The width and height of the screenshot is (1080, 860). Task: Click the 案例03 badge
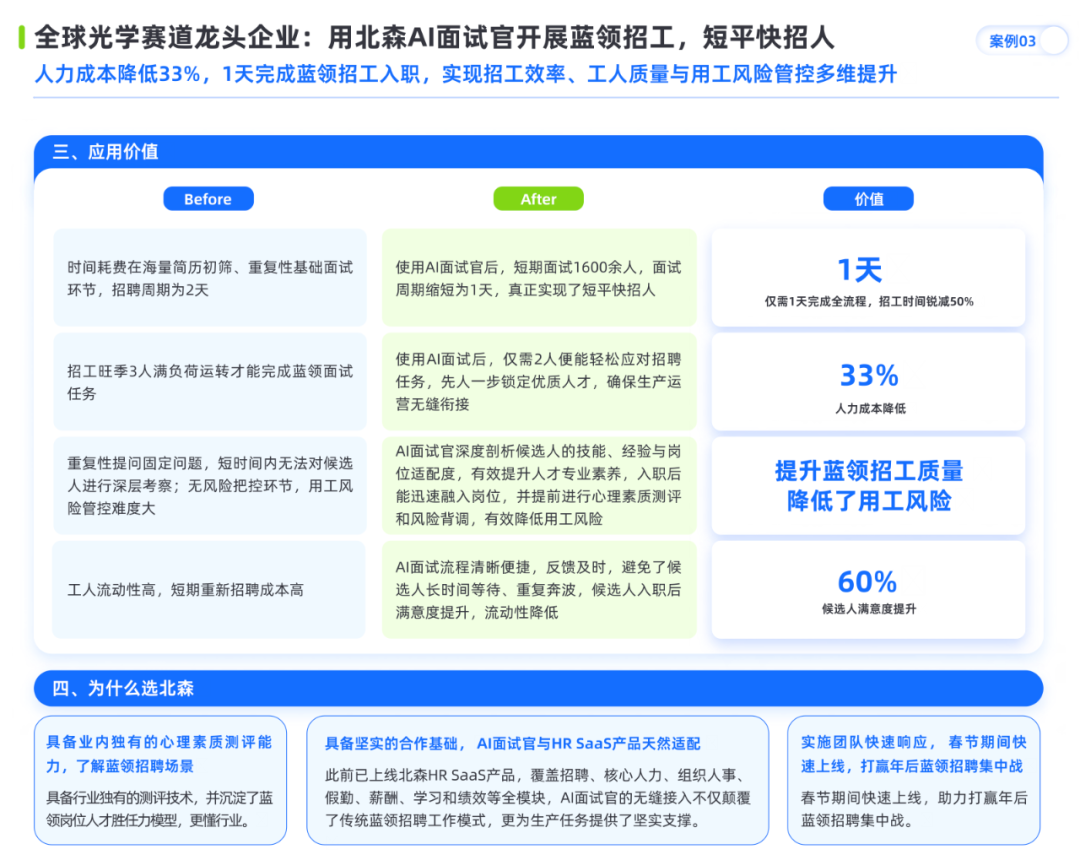1021,41
